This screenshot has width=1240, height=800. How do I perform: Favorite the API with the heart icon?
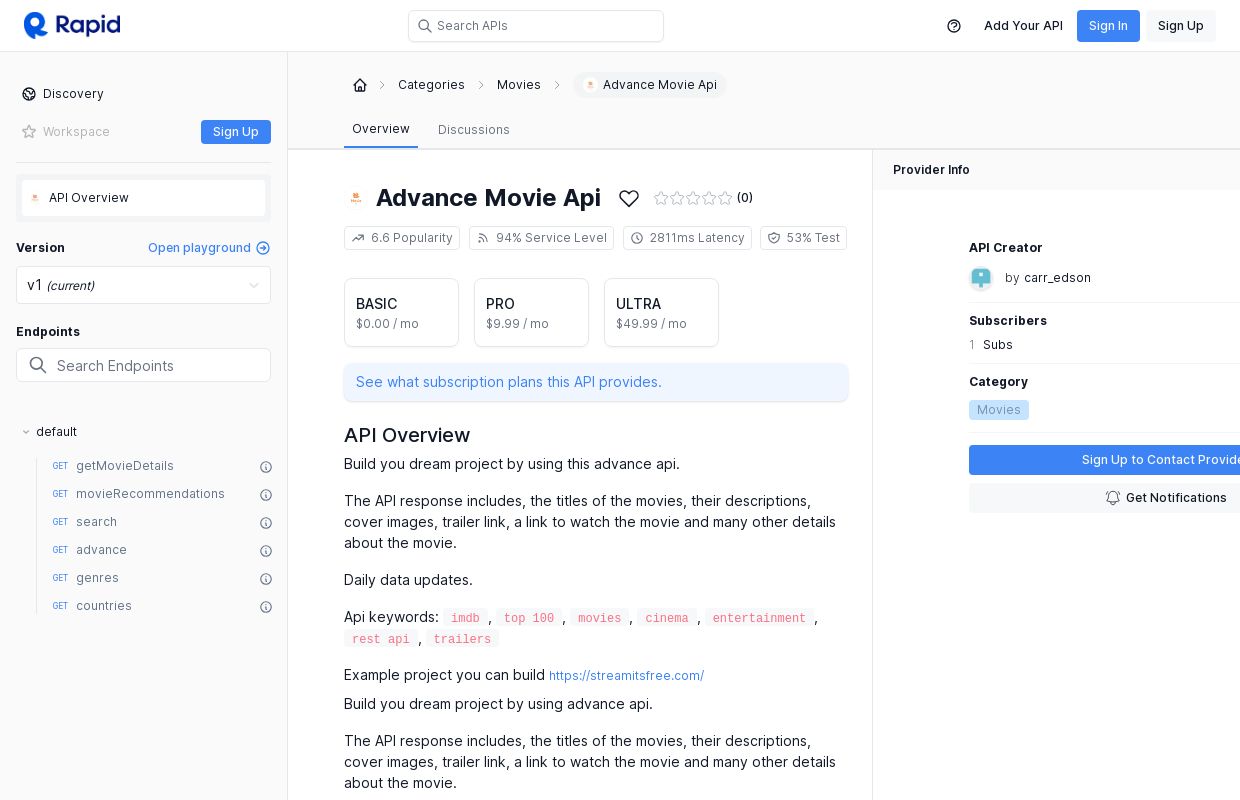point(629,198)
